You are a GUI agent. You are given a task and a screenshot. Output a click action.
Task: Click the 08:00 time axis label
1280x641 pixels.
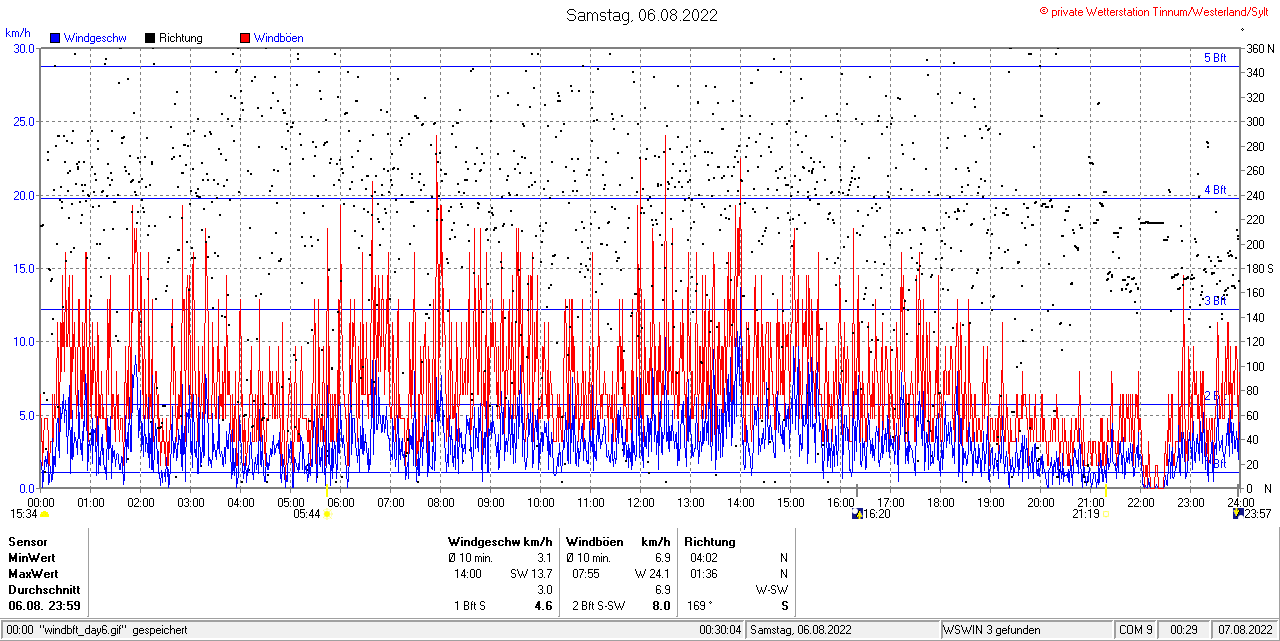441,502
